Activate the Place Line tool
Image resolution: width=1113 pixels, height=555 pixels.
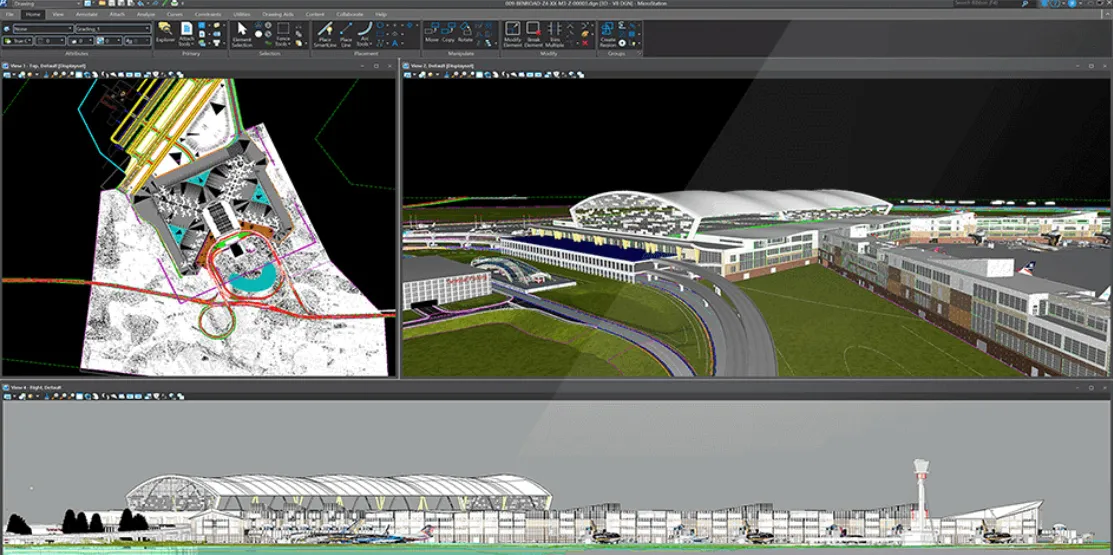click(346, 32)
